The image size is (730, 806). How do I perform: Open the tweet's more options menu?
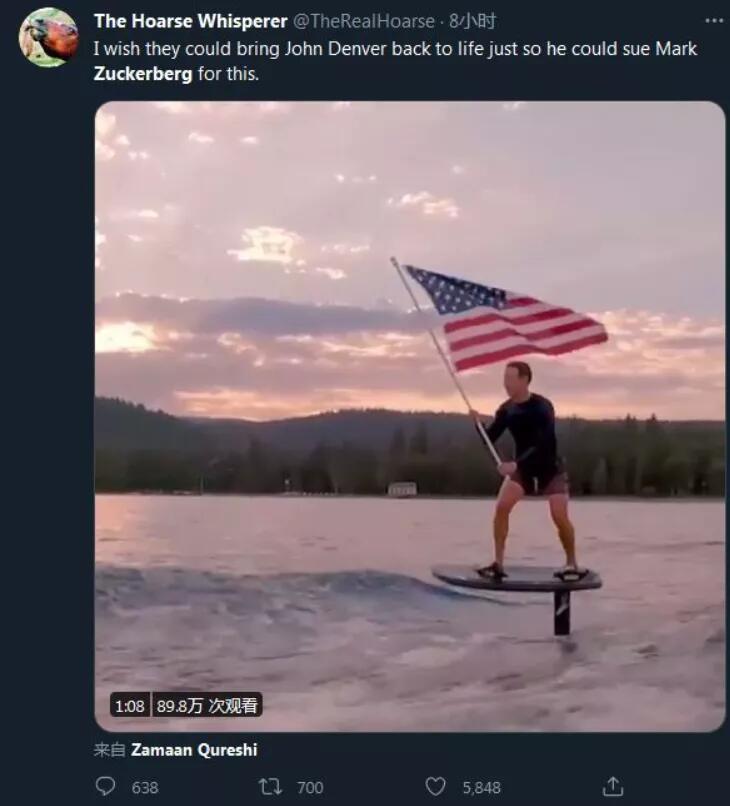714,21
